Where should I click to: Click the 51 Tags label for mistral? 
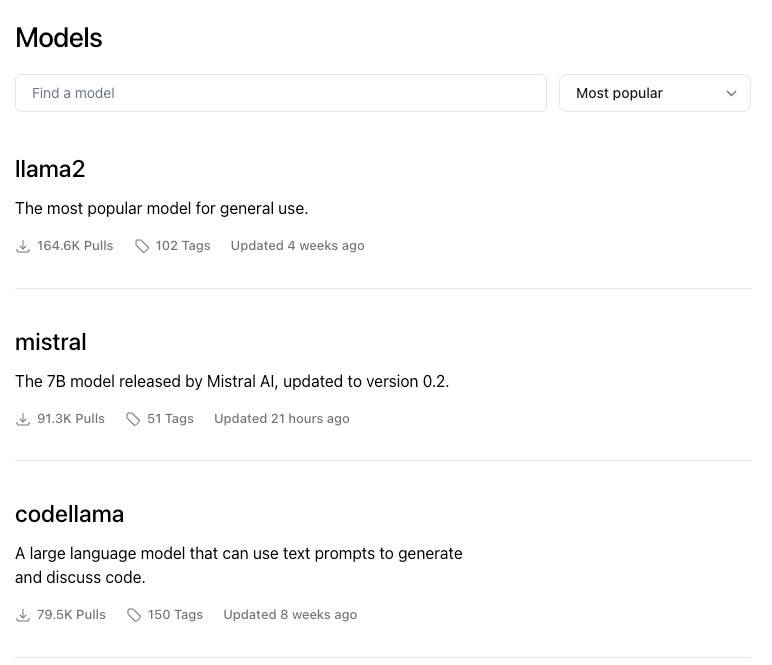pos(170,419)
